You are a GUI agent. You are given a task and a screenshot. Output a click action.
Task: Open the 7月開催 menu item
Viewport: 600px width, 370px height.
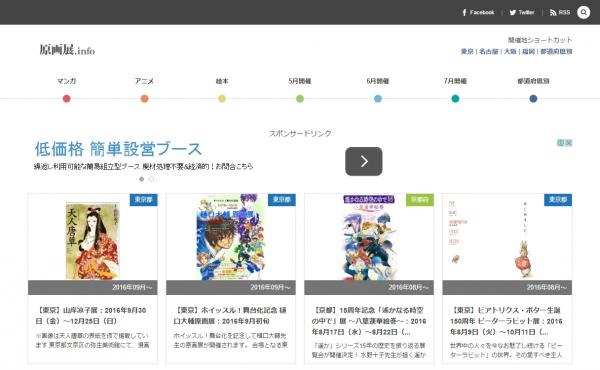(455, 81)
